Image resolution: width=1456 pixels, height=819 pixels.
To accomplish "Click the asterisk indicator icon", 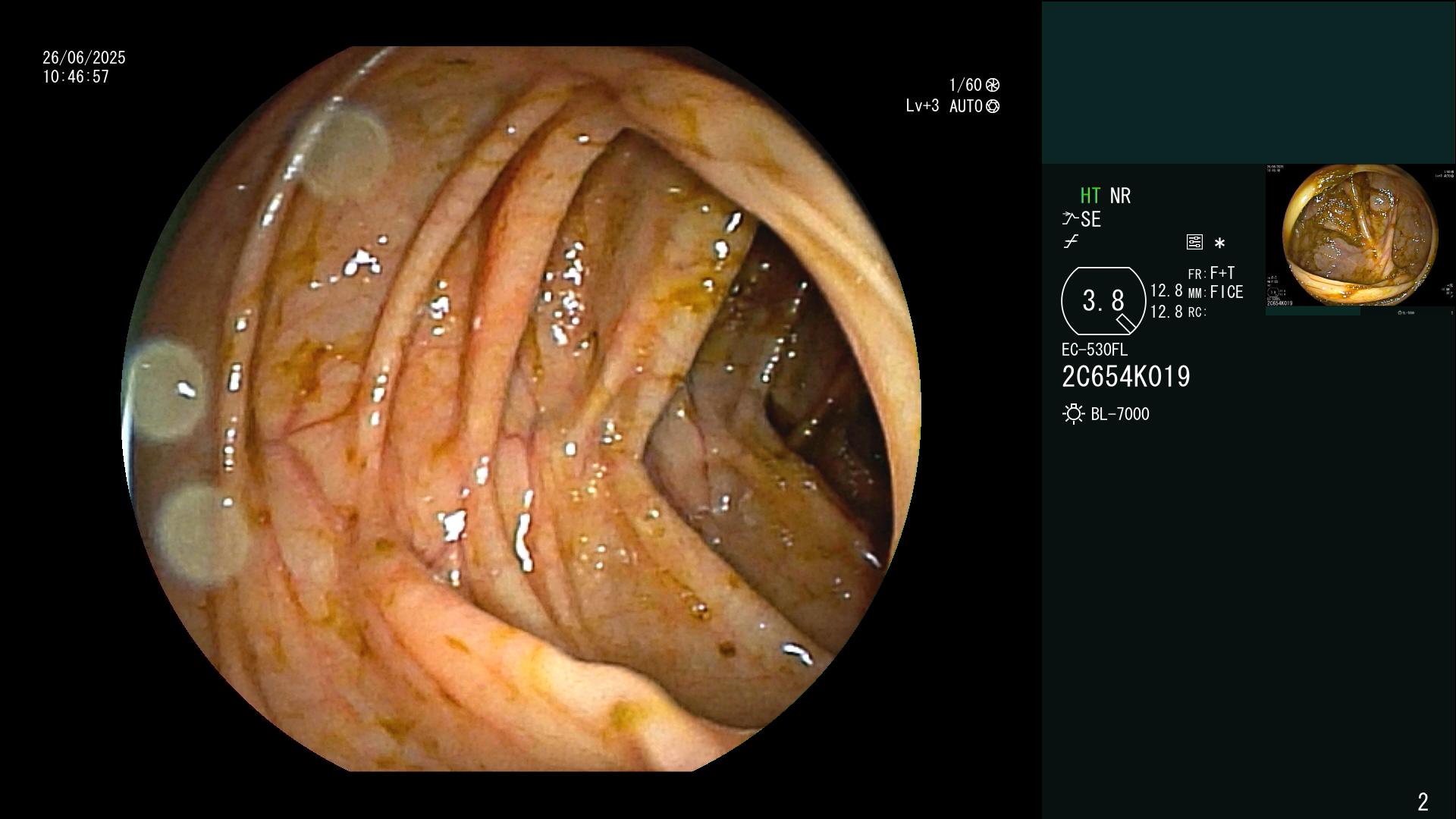I will (1219, 243).
